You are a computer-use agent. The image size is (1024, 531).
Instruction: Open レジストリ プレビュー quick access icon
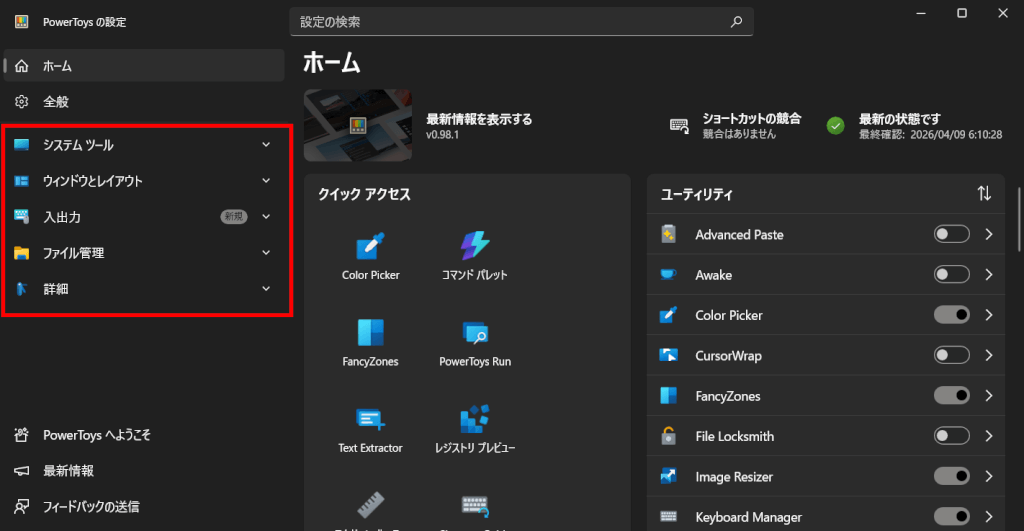475,420
